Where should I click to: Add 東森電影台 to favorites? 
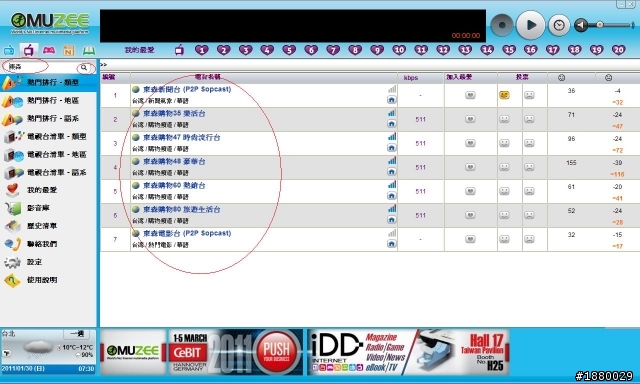click(470, 239)
